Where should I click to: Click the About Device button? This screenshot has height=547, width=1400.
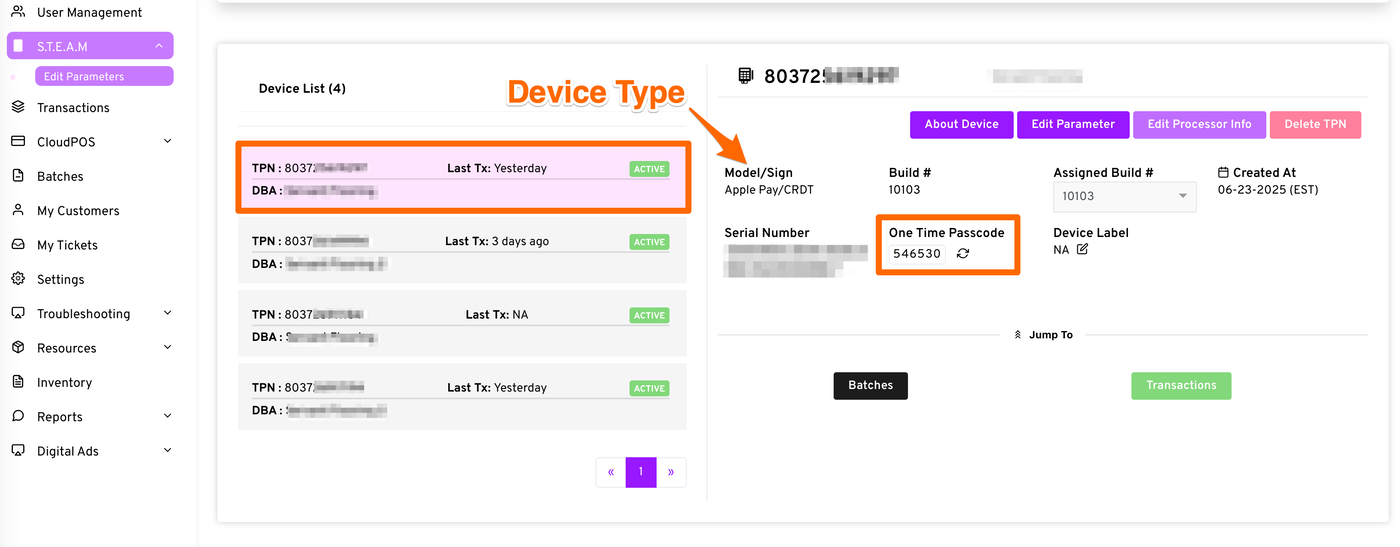pyautogui.click(x=961, y=124)
